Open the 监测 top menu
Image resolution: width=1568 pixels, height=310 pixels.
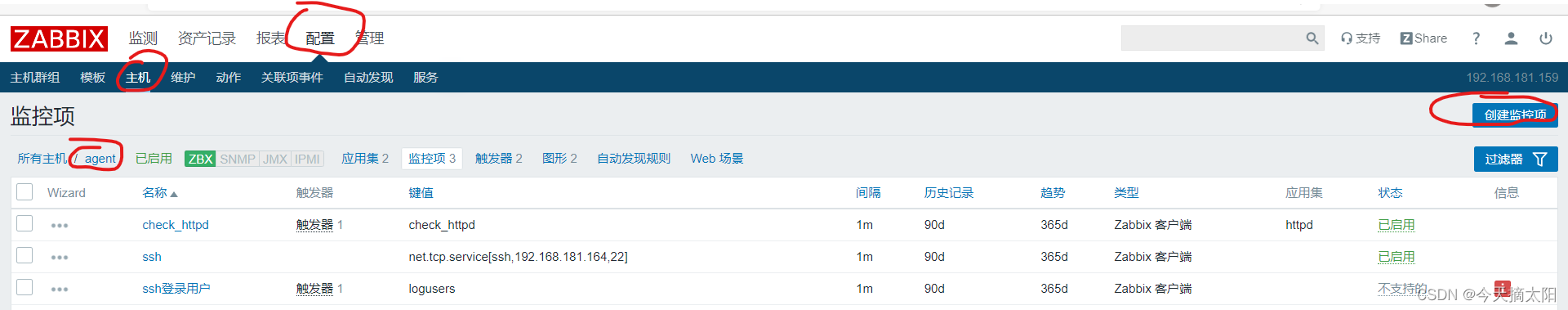143,38
